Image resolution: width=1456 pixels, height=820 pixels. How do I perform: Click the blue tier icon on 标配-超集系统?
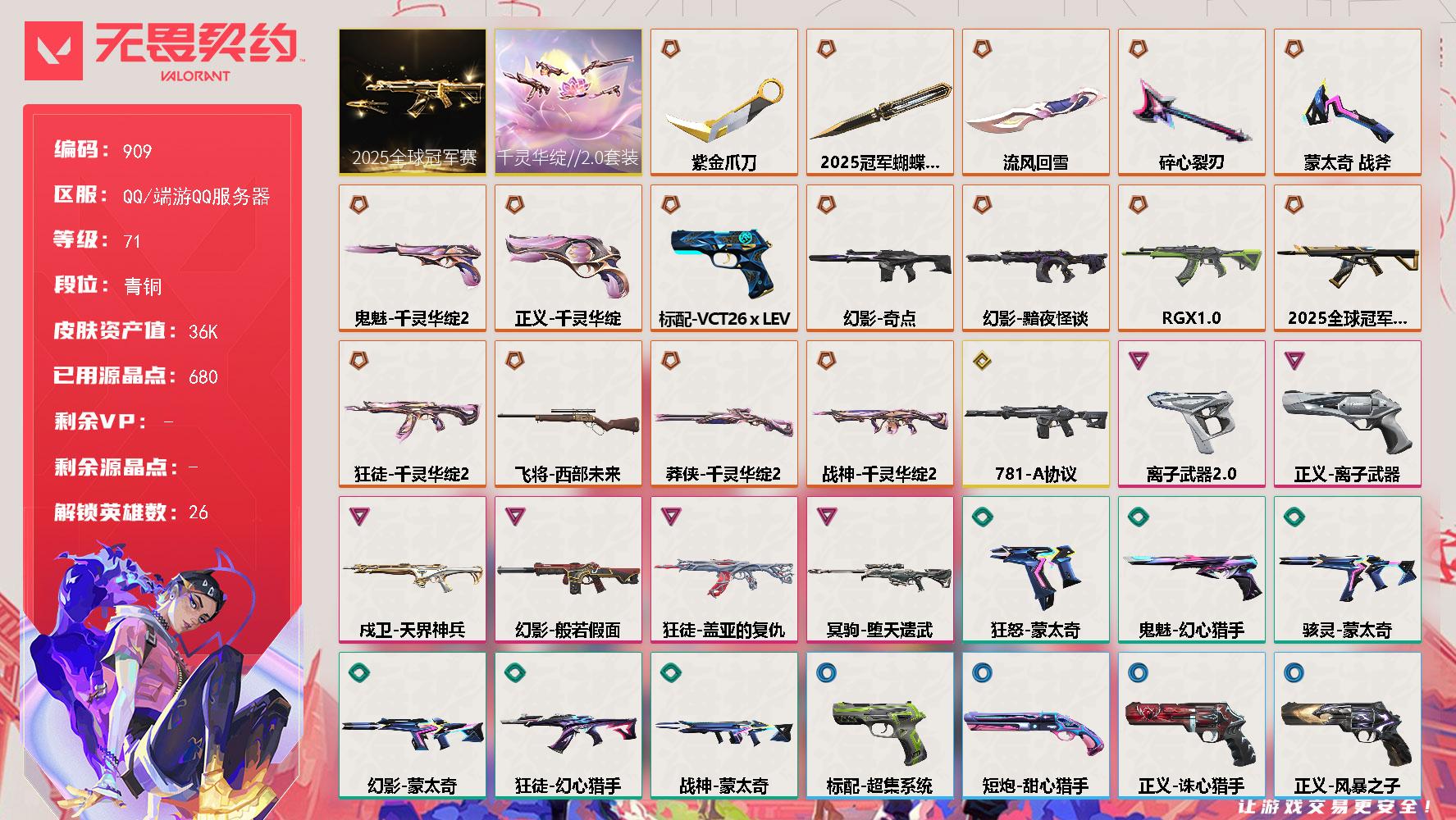[x=827, y=672]
